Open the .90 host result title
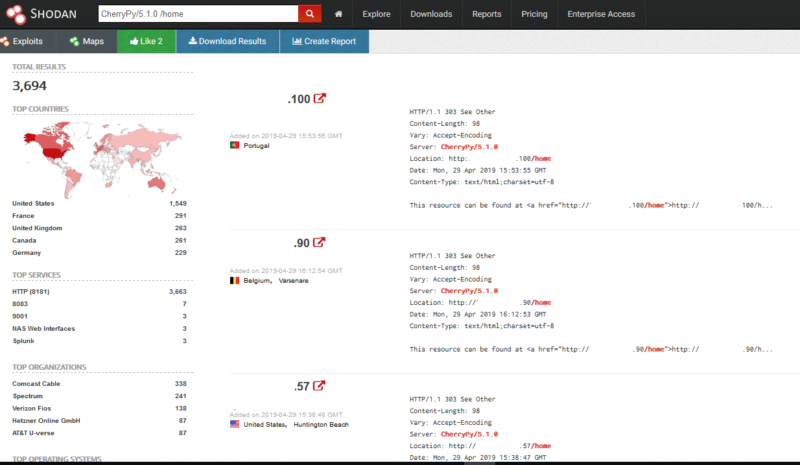The height and width of the screenshot is (465, 800). (302, 243)
